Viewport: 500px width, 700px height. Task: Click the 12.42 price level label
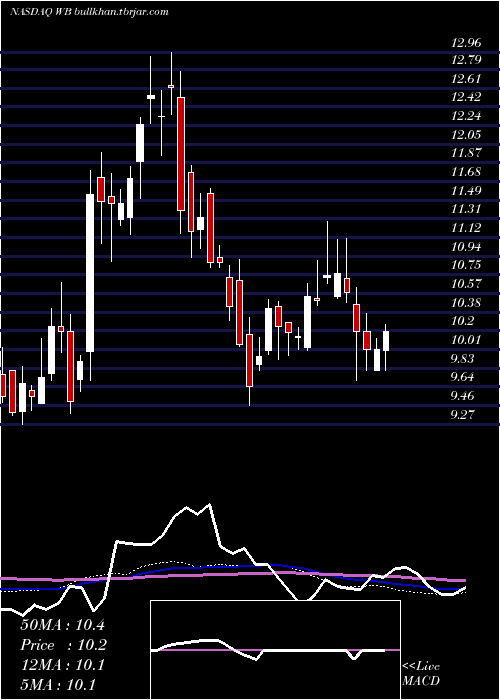466,97
